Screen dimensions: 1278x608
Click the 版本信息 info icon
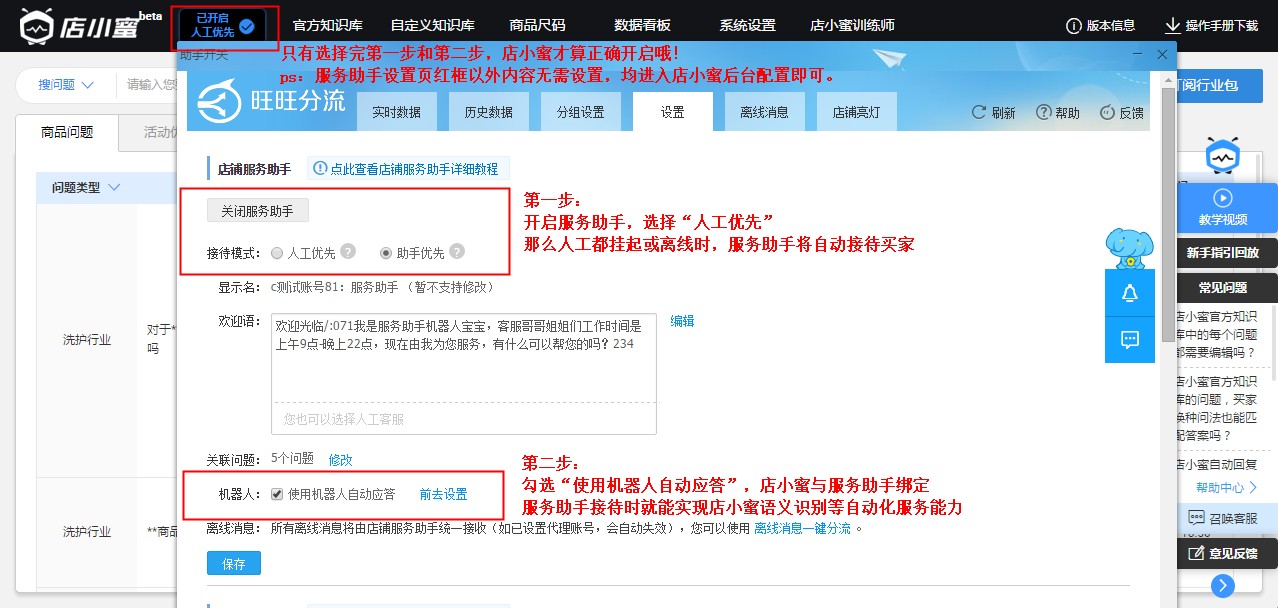[x=1075, y=26]
